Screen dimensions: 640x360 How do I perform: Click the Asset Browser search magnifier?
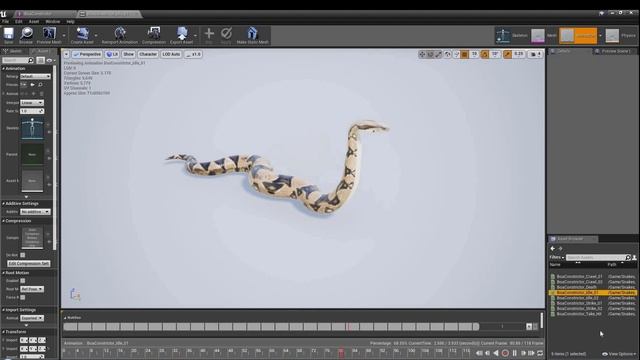coord(628,258)
